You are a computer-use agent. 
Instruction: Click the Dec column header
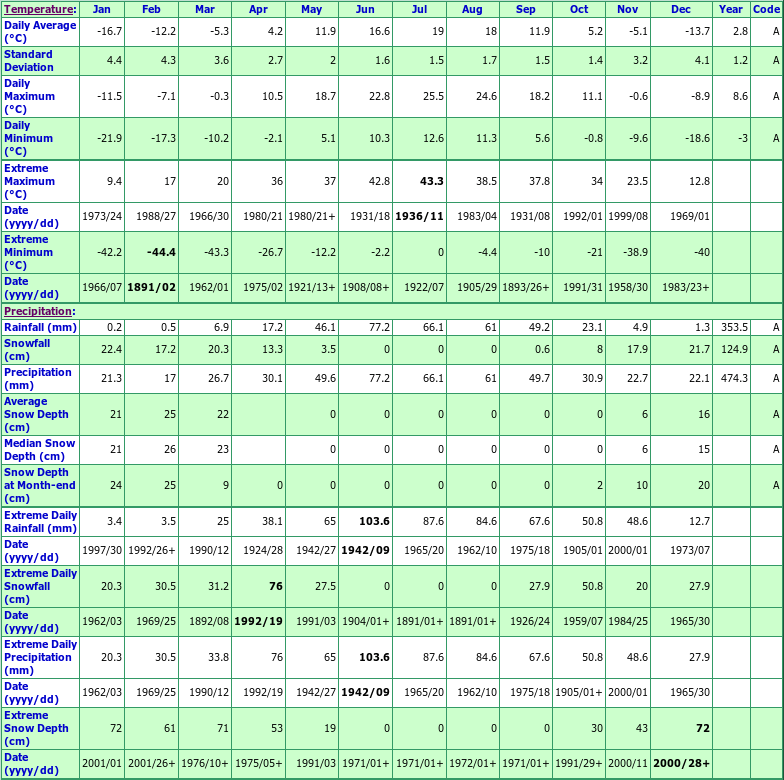click(681, 9)
